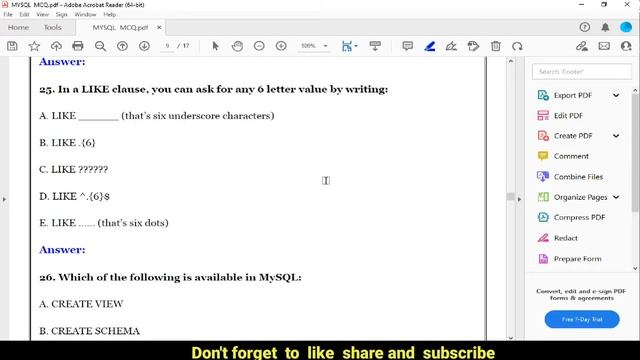Image resolution: width=640 pixels, height=360 pixels.
Task: Select the highlighter pen tool
Action: (429, 46)
